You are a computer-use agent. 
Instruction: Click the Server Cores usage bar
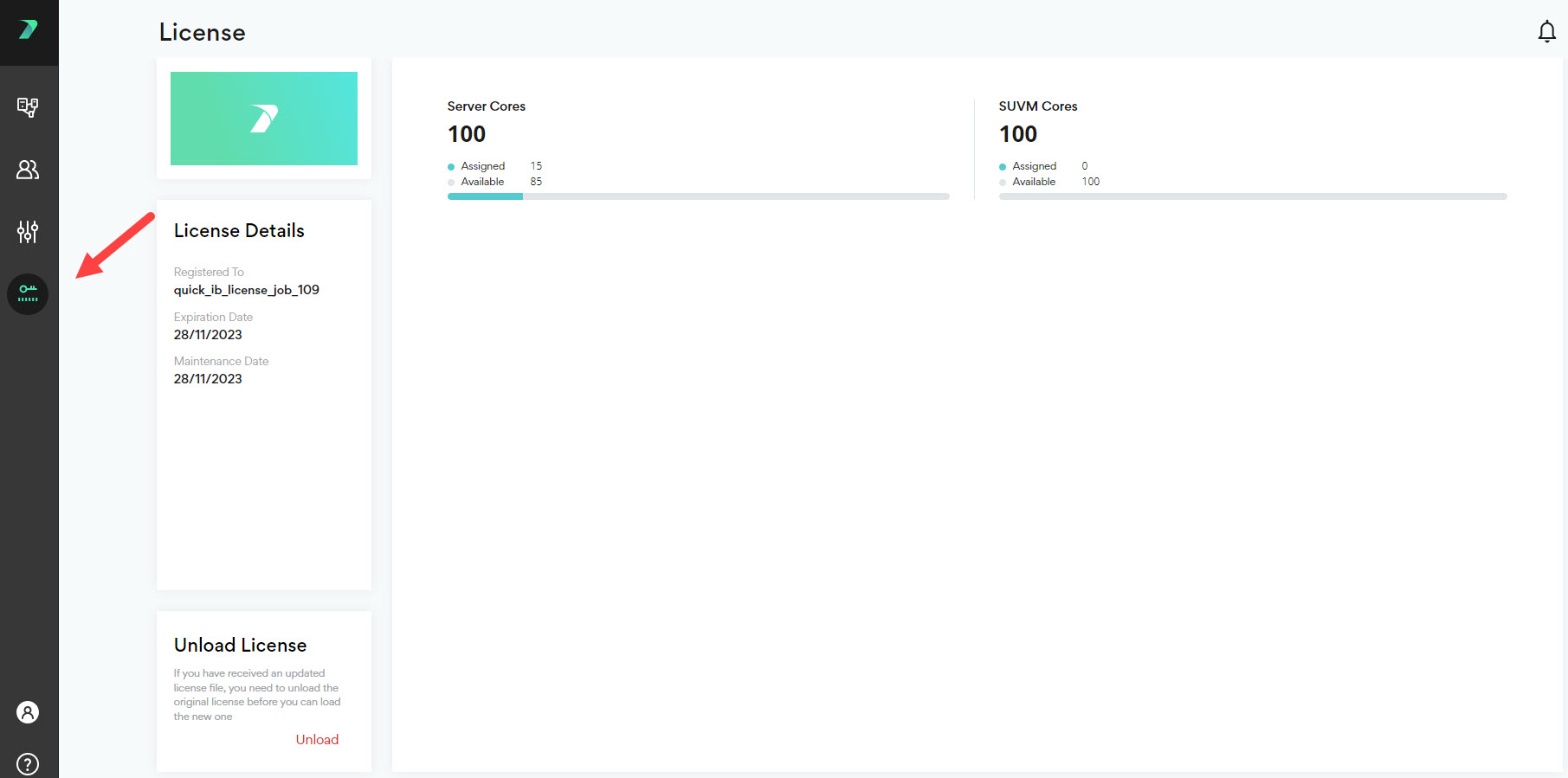[698, 196]
